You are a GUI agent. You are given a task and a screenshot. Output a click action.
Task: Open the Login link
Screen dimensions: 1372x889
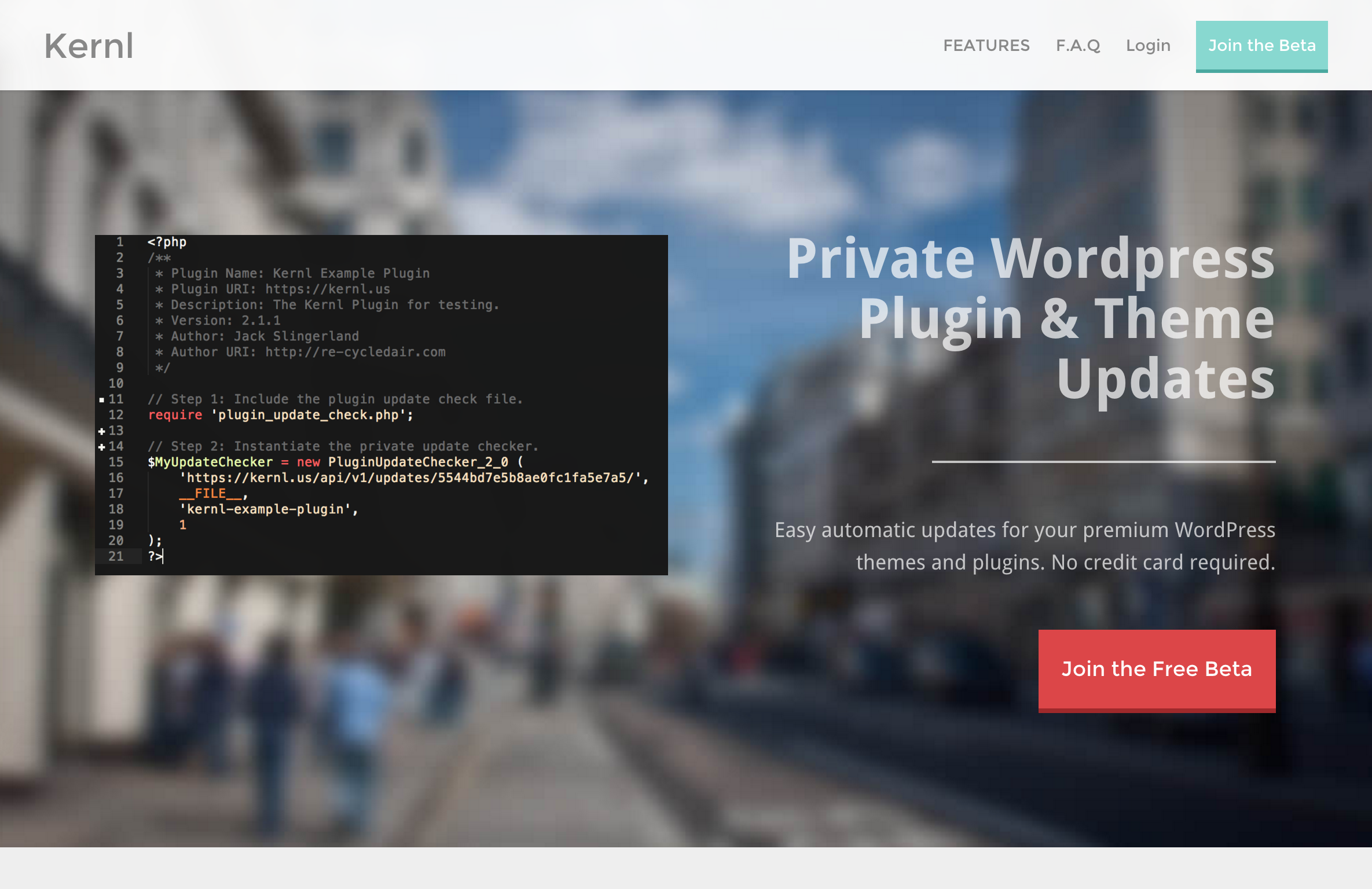[x=1148, y=46]
